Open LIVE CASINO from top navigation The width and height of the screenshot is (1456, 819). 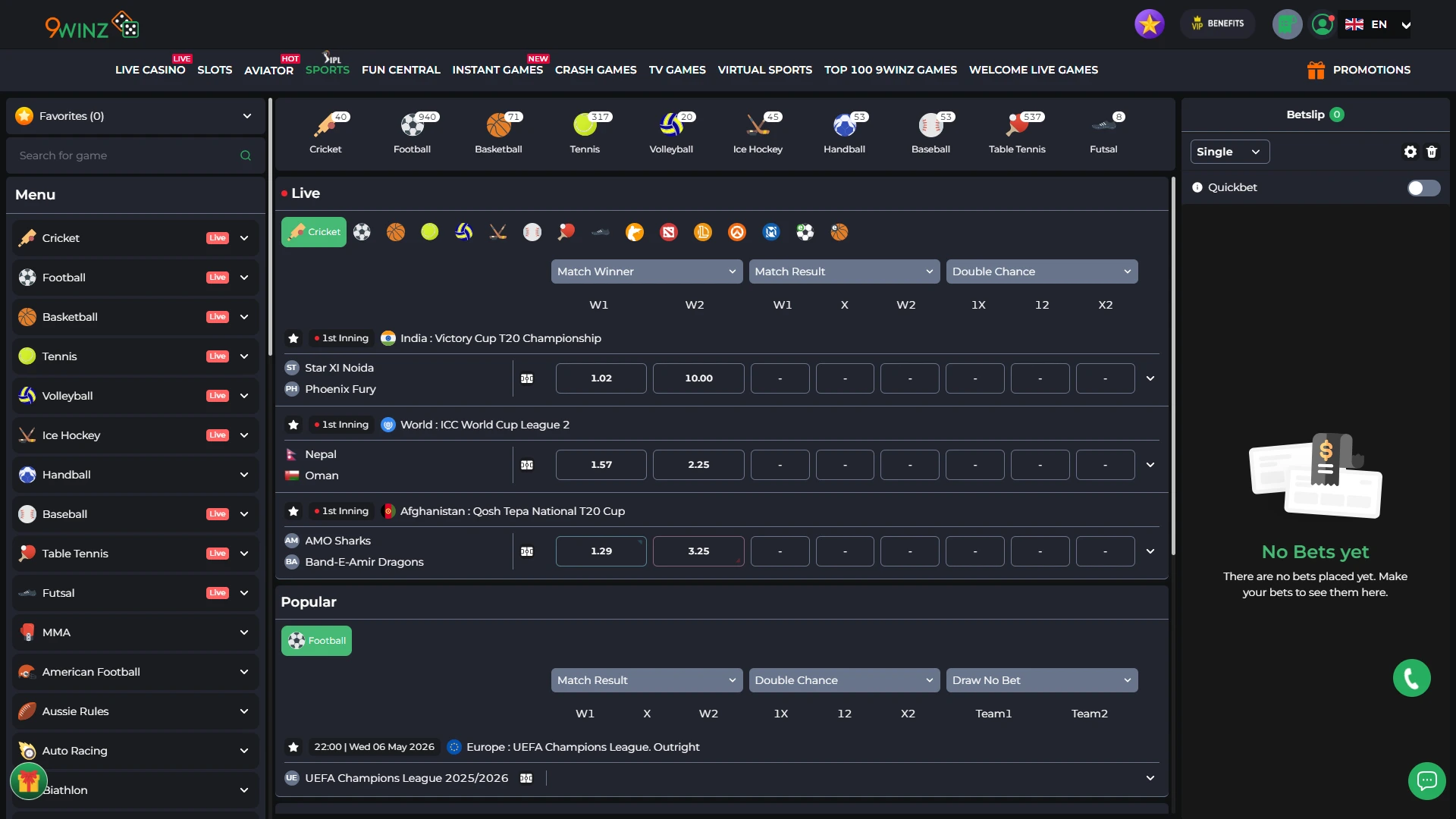(150, 70)
